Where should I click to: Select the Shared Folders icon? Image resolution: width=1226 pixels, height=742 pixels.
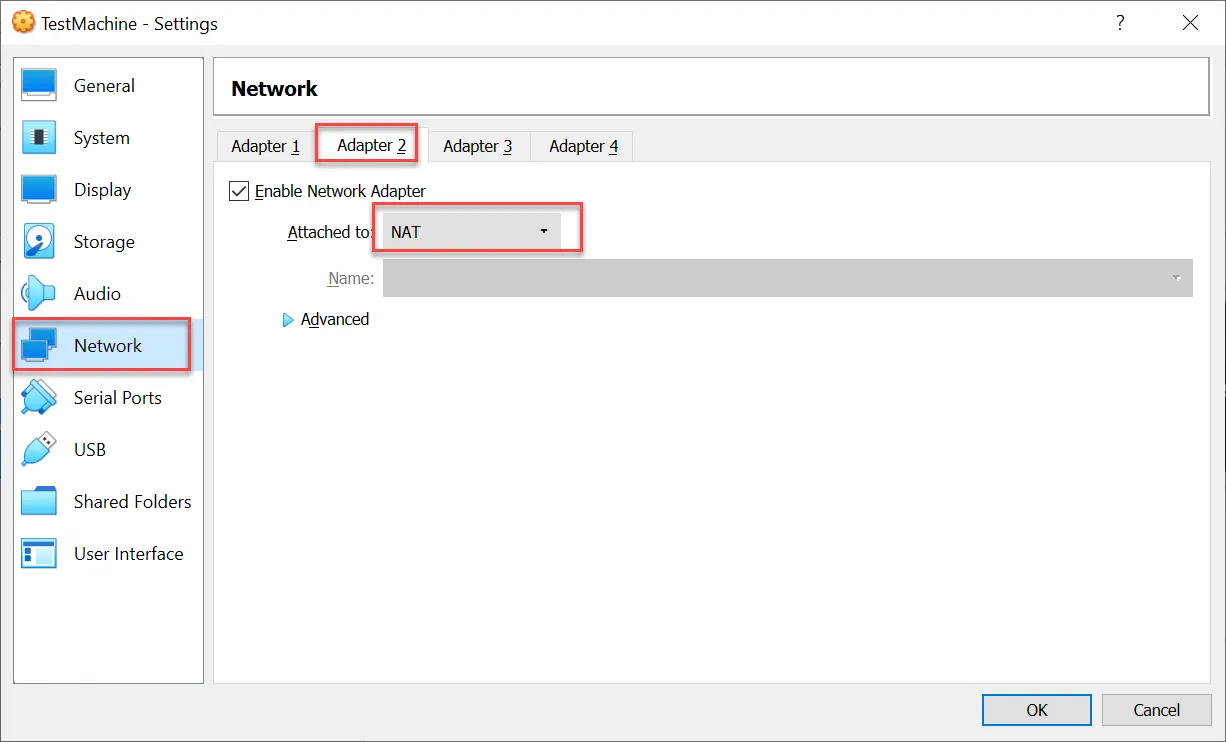click(39, 502)
